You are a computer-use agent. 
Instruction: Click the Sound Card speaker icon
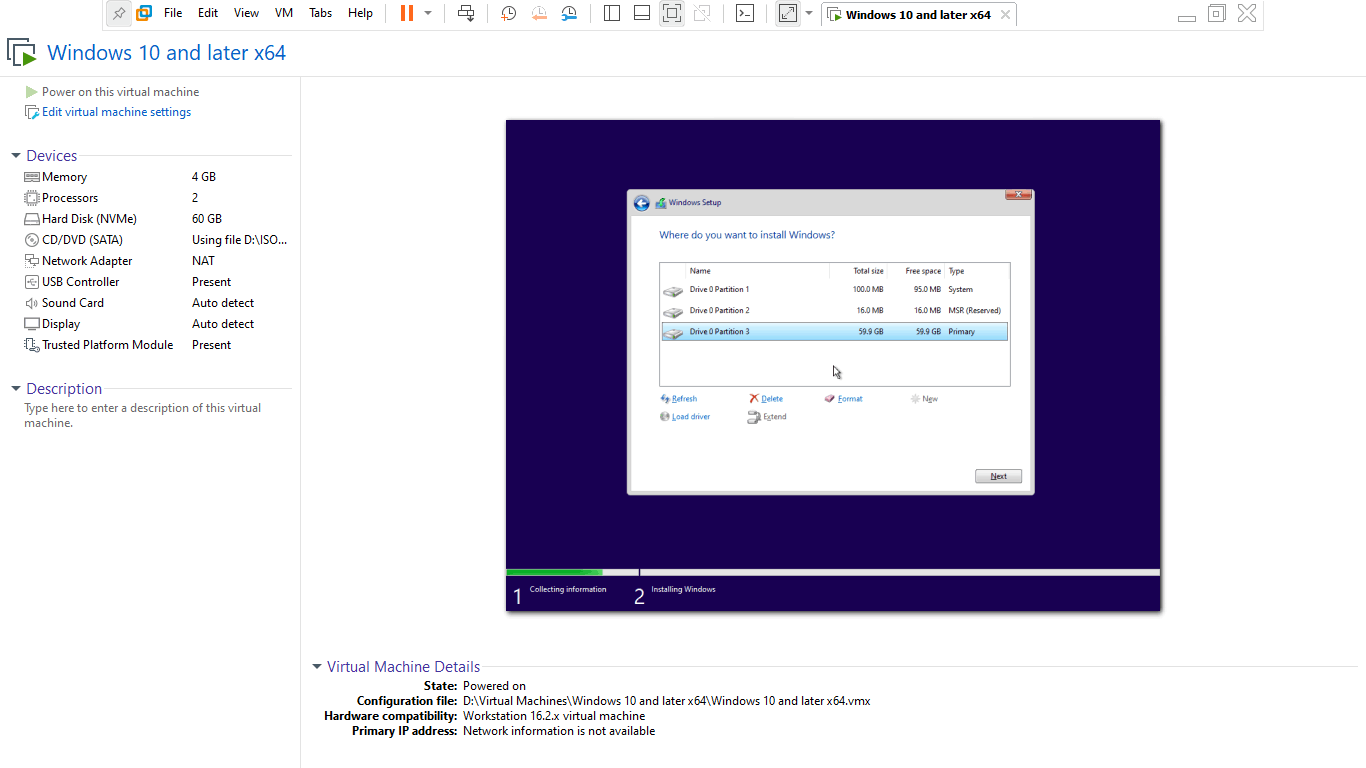[32, 303]
